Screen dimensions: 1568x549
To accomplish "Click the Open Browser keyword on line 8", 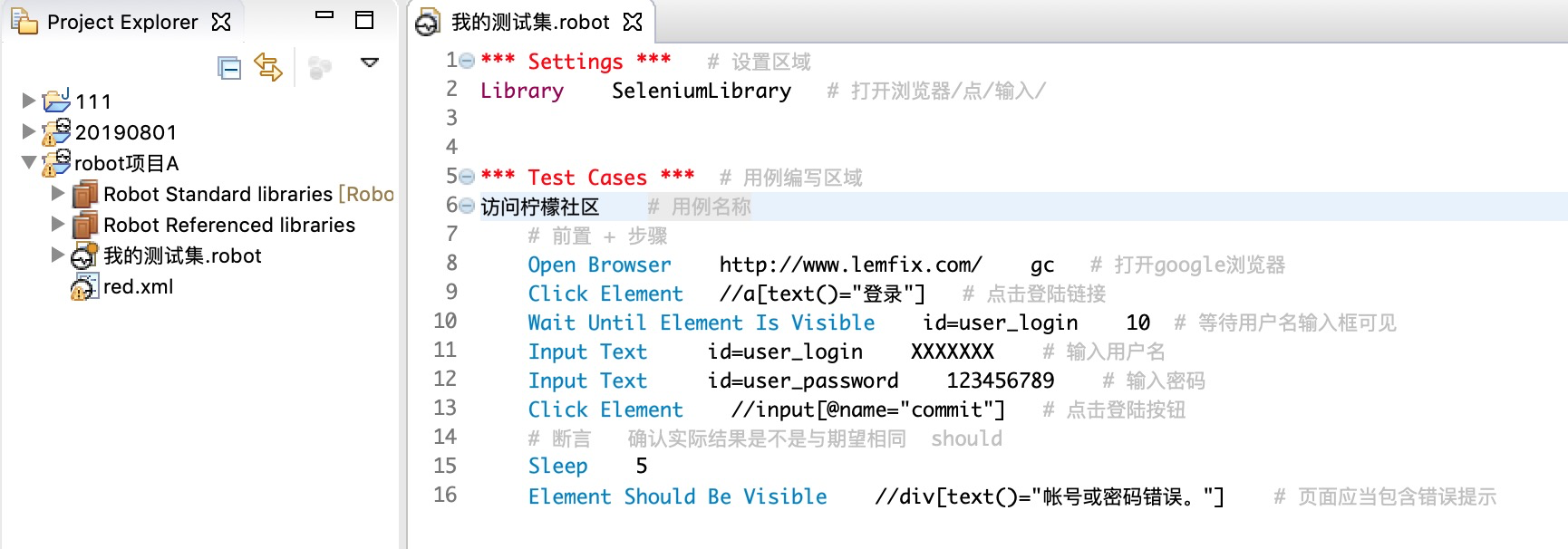I will tap(599, 265).
